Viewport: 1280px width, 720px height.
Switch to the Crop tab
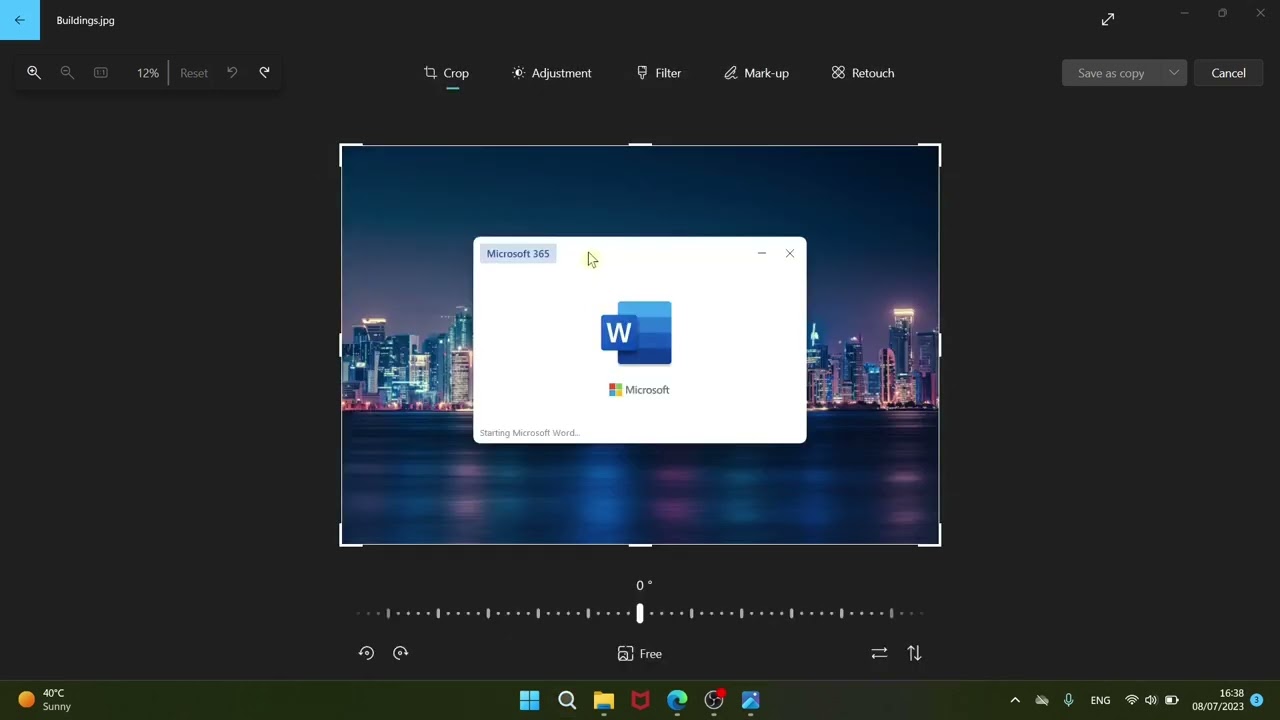pos(446,73)
